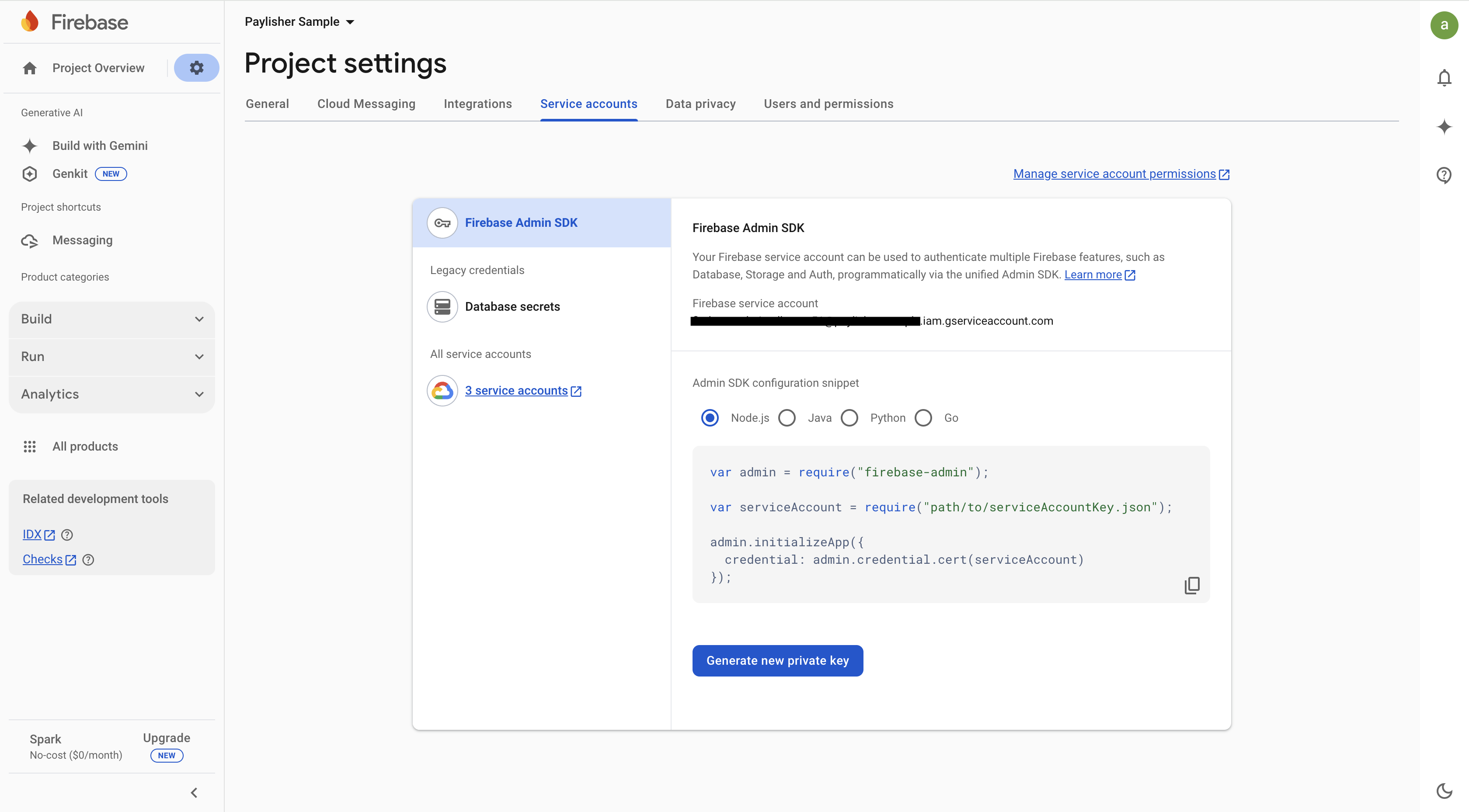This screenshot has width=1469, height=812.
Task: Click the Genkit hexagon icon
Action: pos(30,174)
